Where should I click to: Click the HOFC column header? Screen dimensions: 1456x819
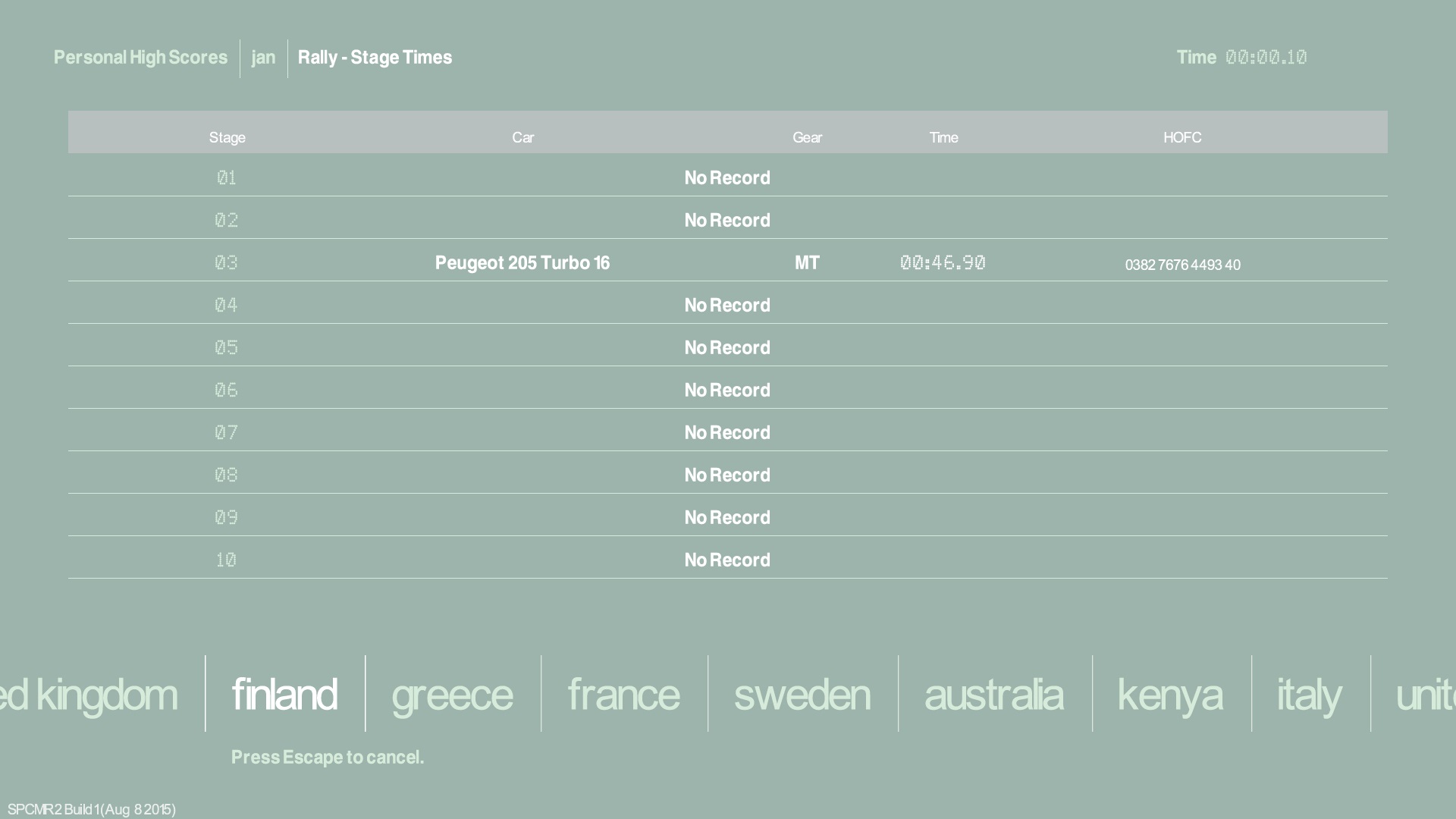click(x=1182, y=137)
